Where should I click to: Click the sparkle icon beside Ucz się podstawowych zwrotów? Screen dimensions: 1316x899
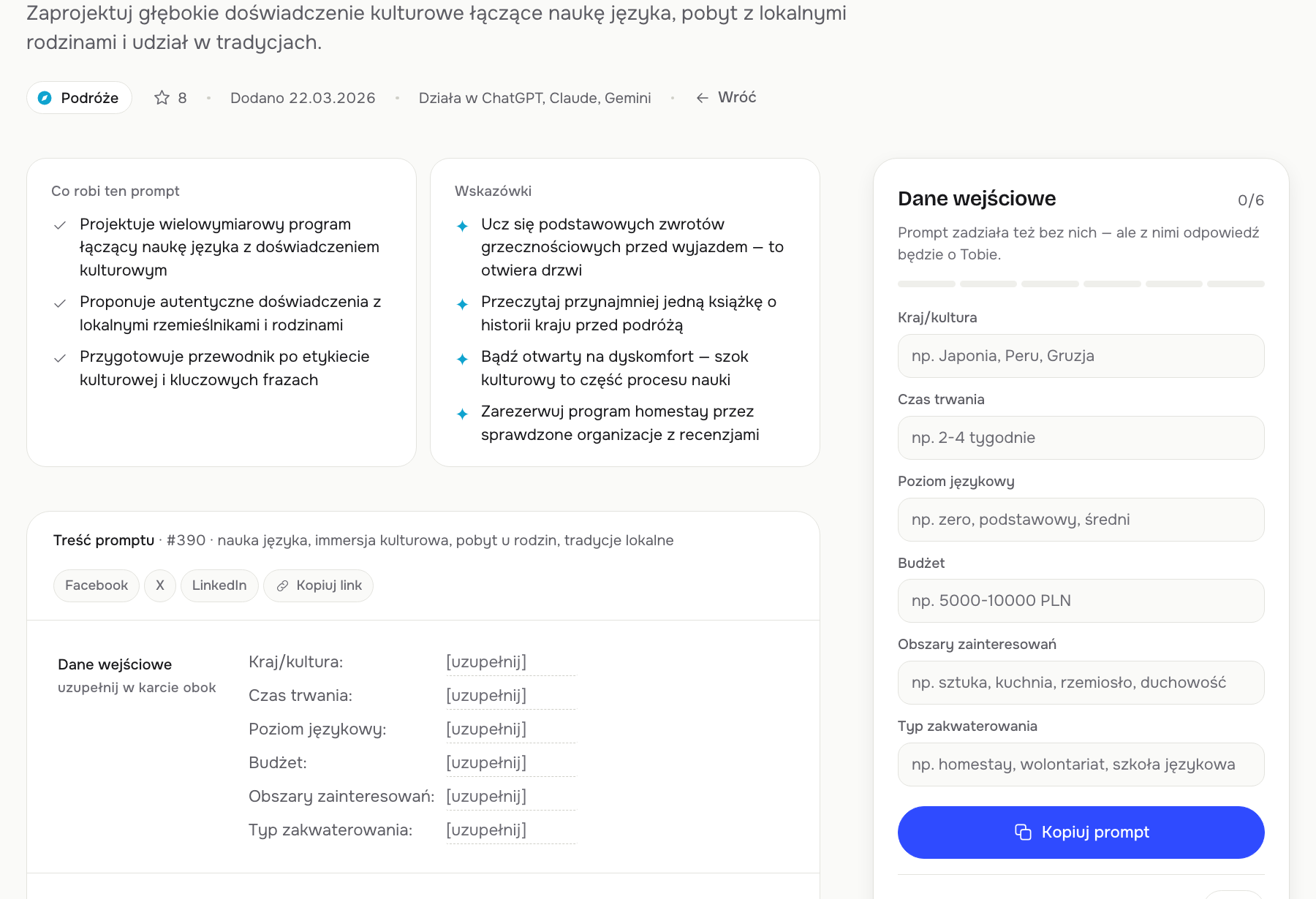(462, 226)
